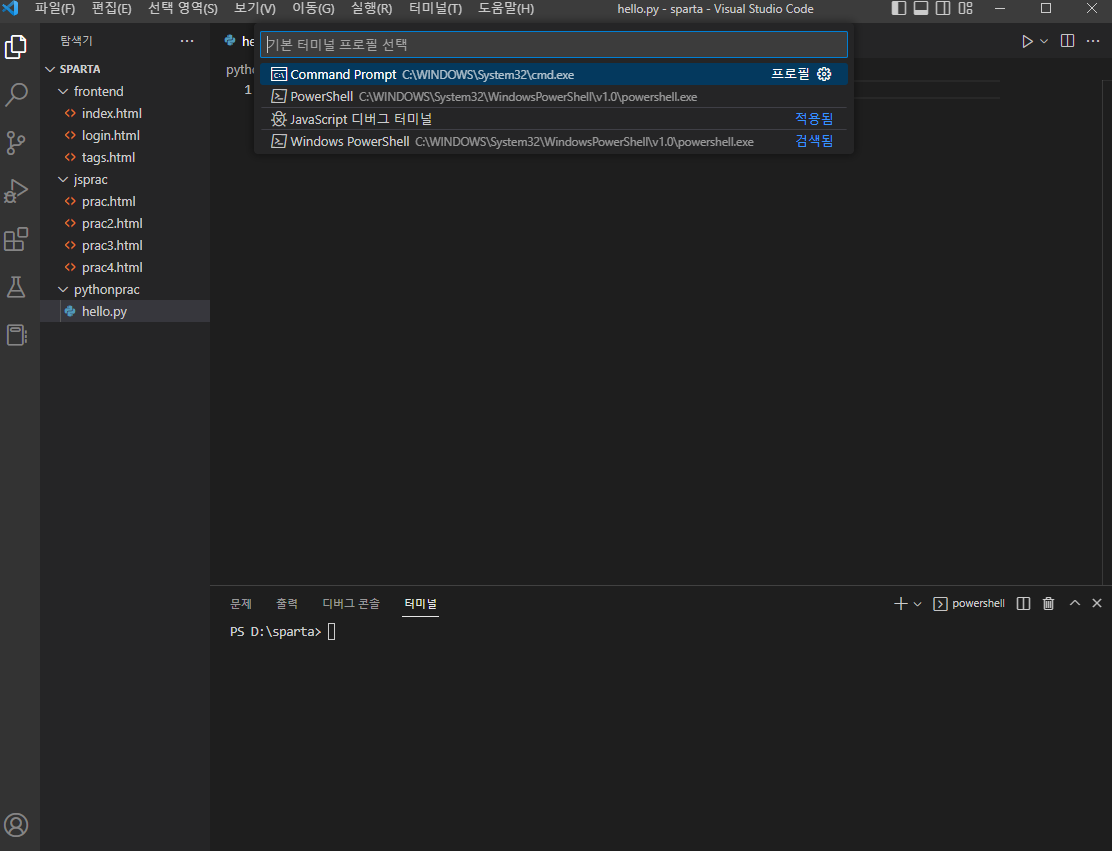The width and height of the screenshot is (1112, 851).
Task: Open the Testing flask view
Action: [x=16, y=287]
